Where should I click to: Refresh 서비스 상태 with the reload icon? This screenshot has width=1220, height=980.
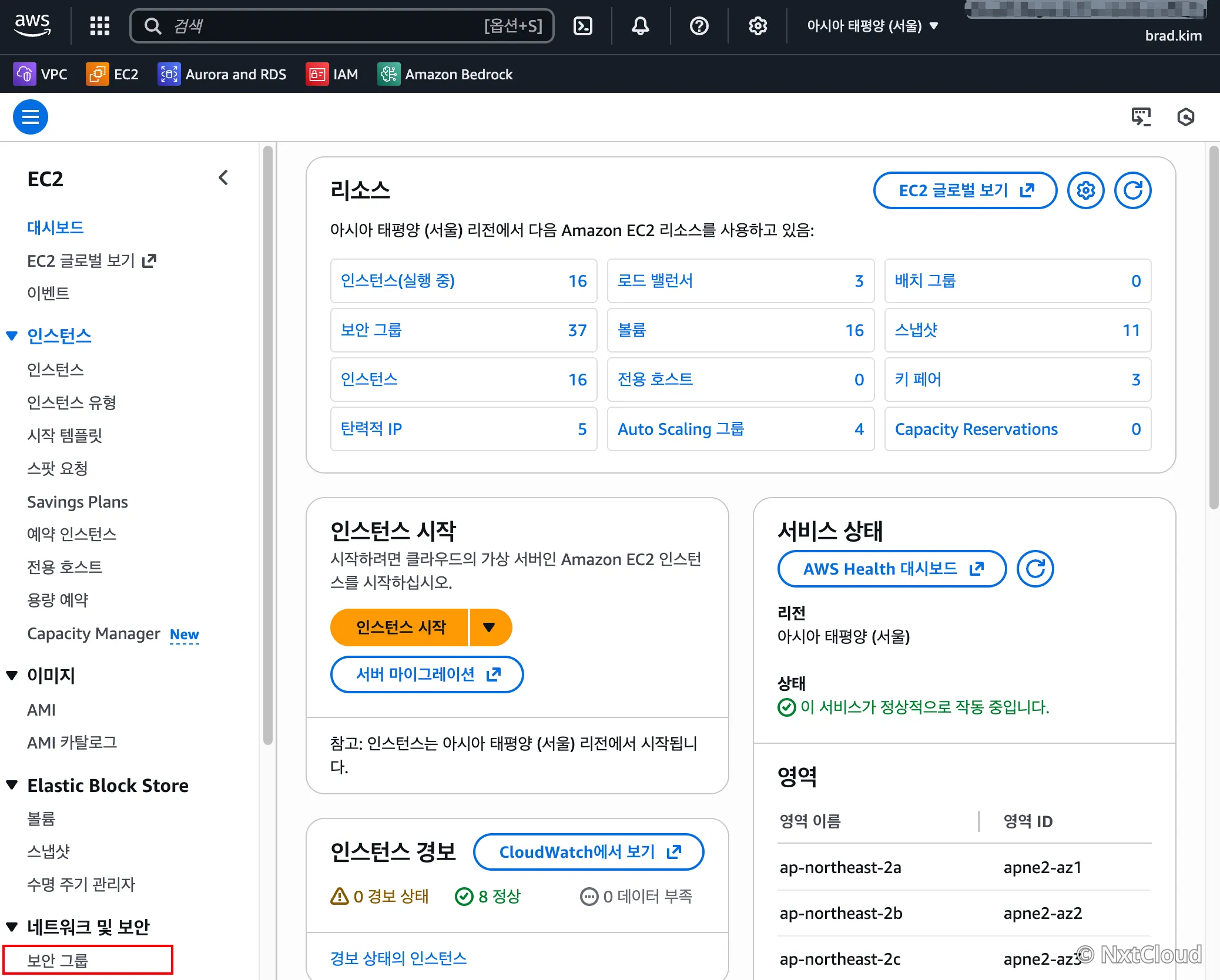coord(1035,569)
